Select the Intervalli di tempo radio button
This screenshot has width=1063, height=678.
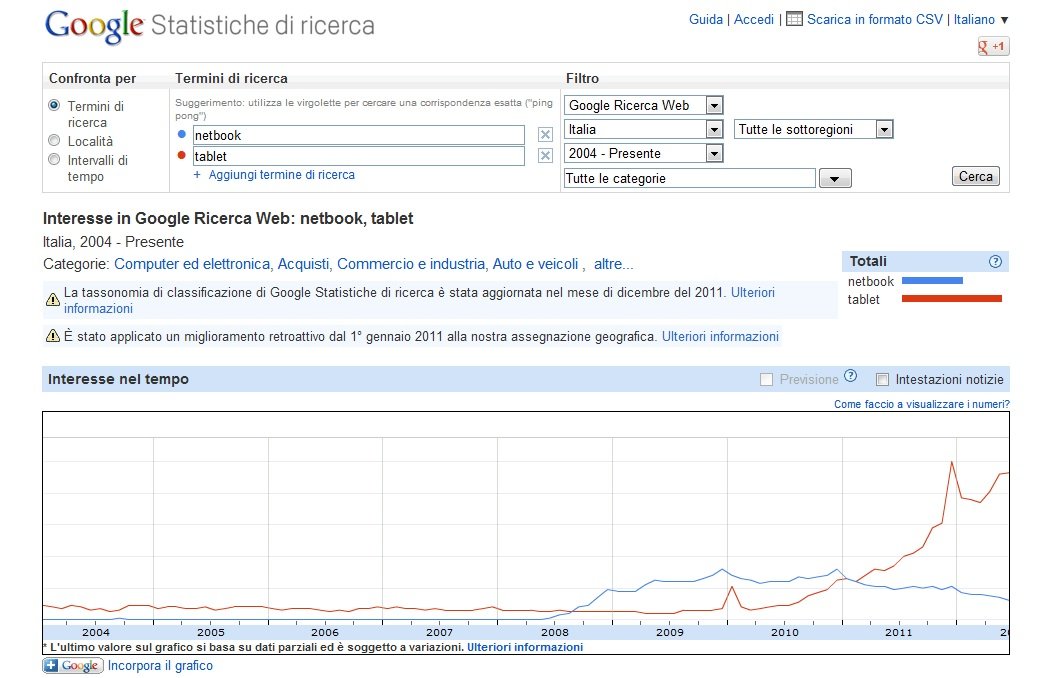coord(54,159)
